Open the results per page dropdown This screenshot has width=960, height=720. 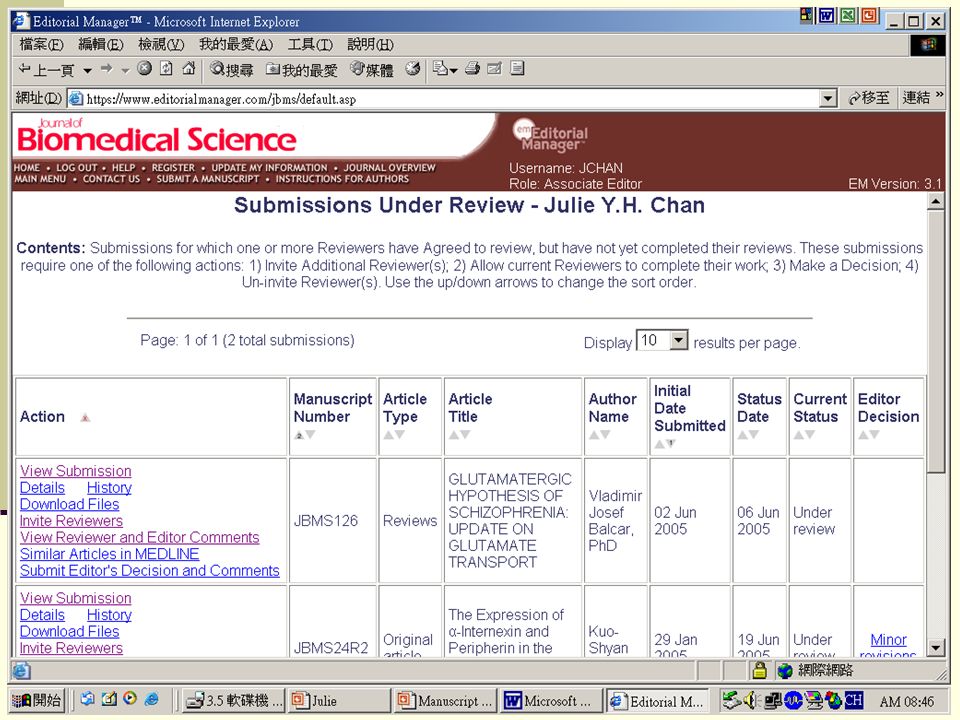coord(679,340)
